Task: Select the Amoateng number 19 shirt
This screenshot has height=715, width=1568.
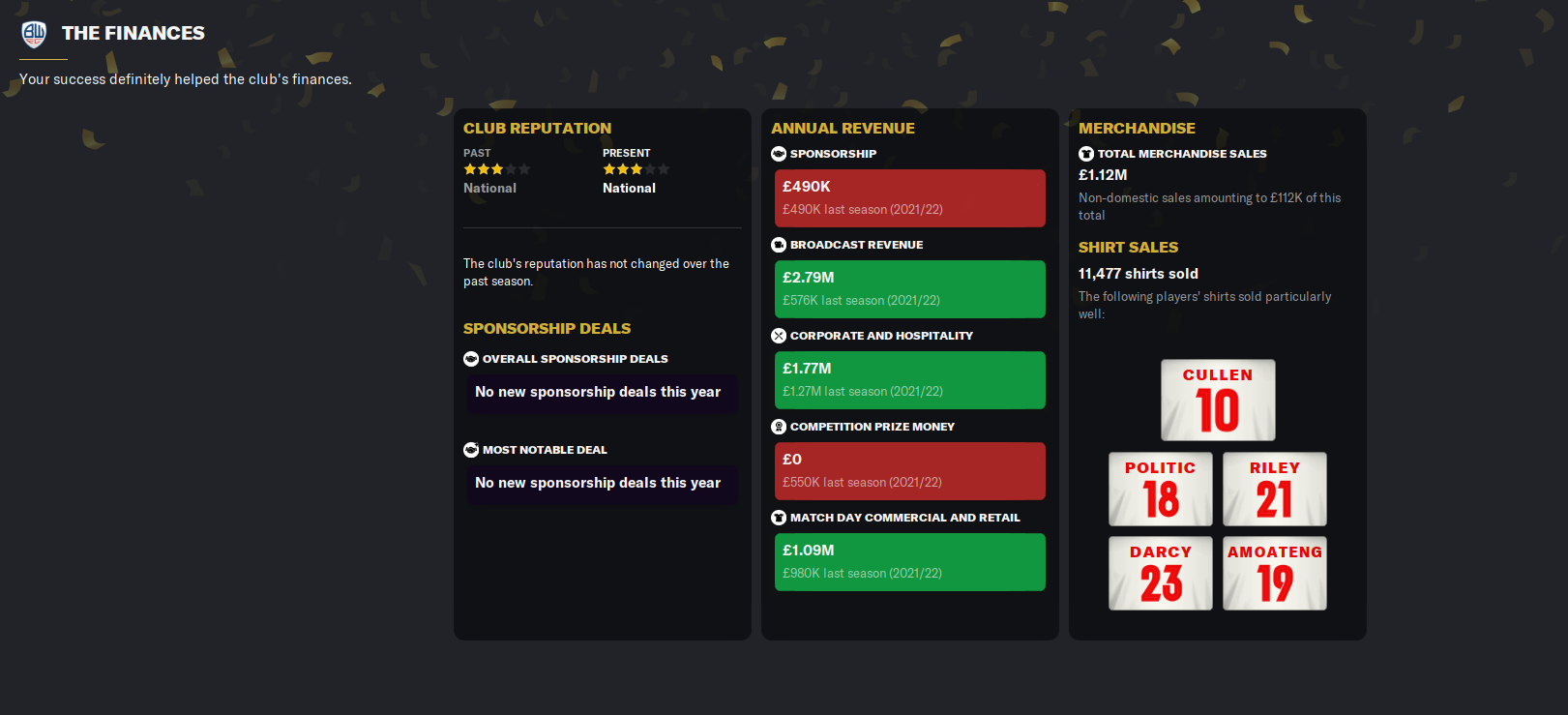Action: point(1275,574)
